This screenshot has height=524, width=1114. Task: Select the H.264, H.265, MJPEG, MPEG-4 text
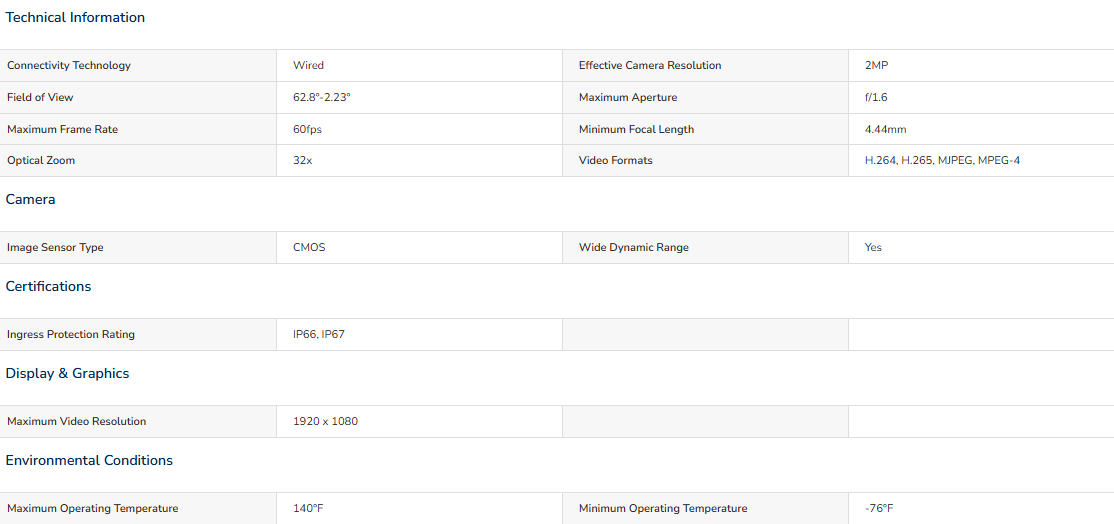click(x=942, y=160)
